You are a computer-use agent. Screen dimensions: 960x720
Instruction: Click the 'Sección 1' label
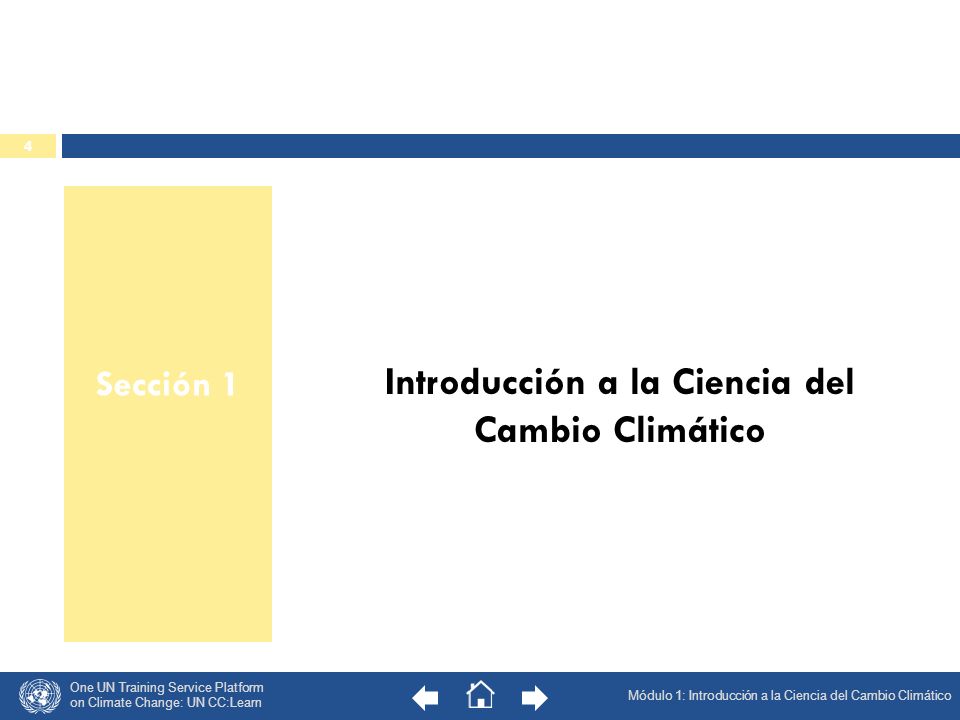(166, 384)
